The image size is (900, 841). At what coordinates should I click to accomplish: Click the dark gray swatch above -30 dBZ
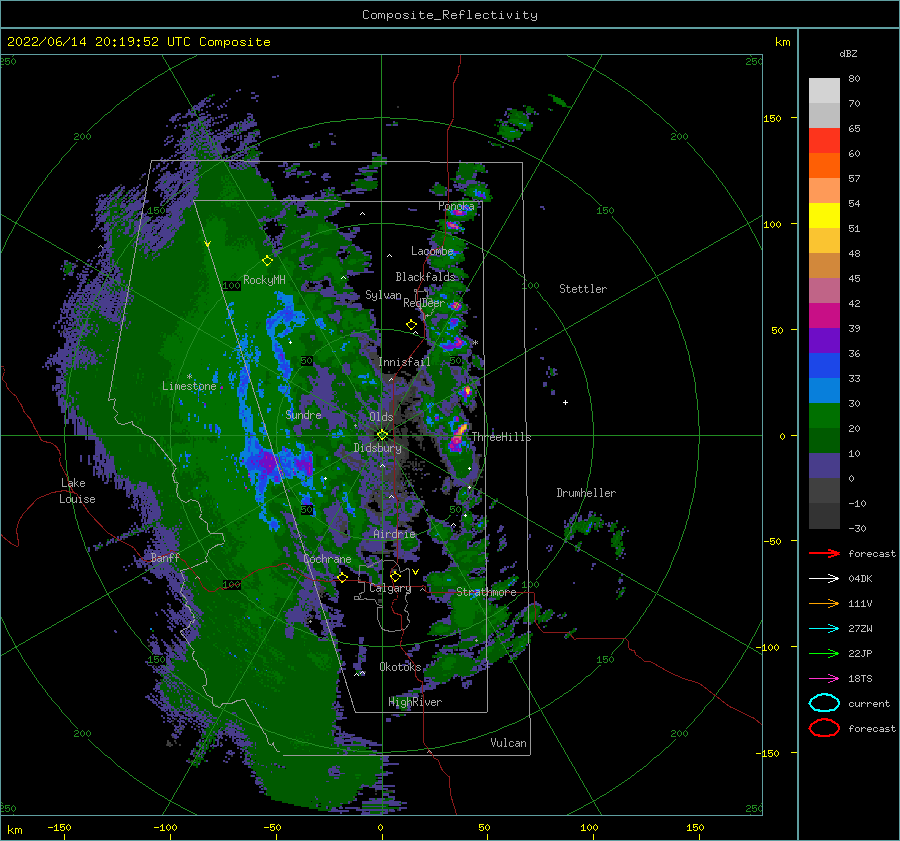pos(824,516)
